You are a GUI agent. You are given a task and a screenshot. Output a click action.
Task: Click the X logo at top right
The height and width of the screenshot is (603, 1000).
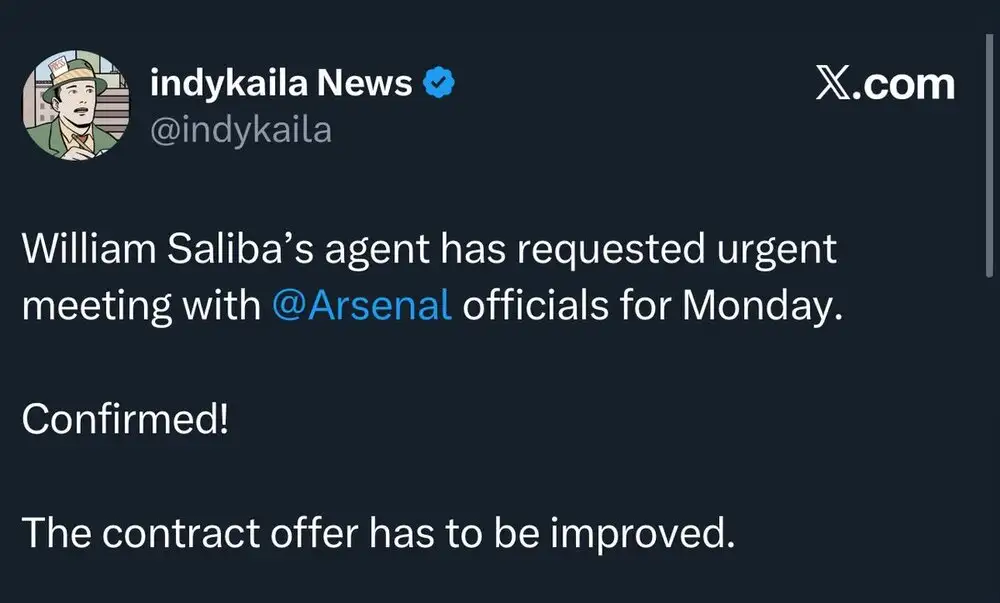[x=834, y=84]
